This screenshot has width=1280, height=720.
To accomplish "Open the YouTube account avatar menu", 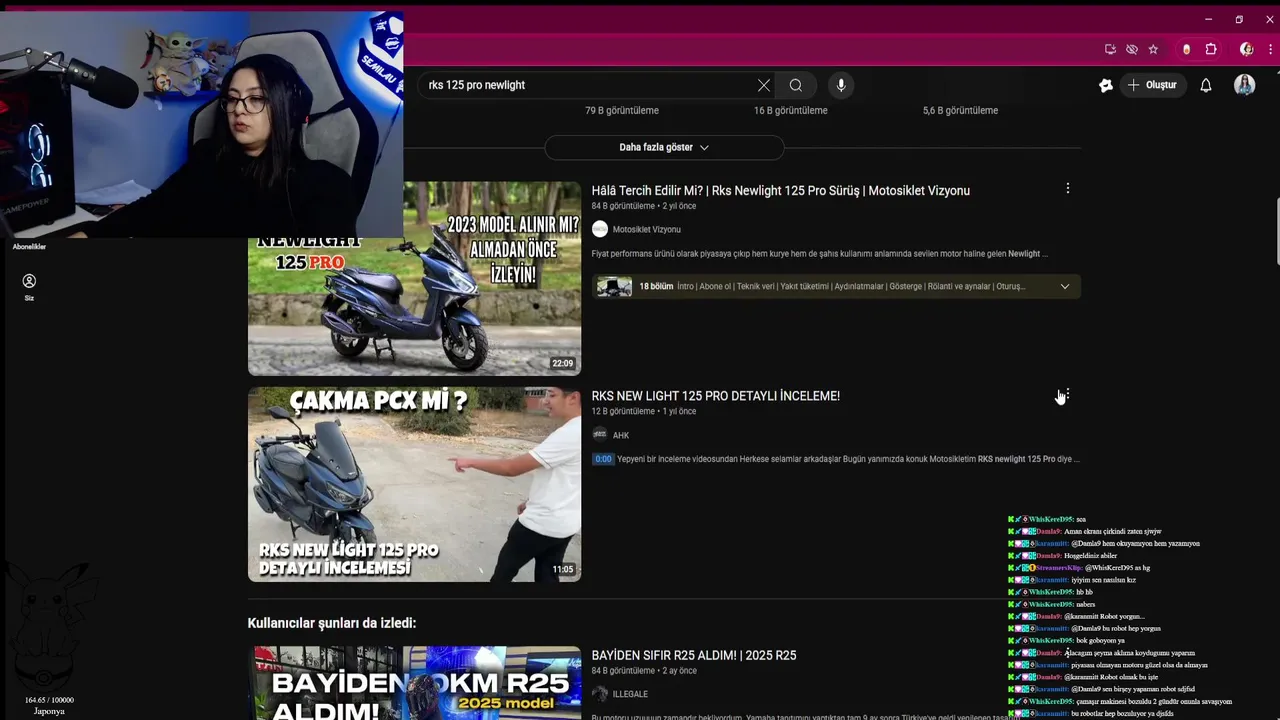I will click(1245, 85).
